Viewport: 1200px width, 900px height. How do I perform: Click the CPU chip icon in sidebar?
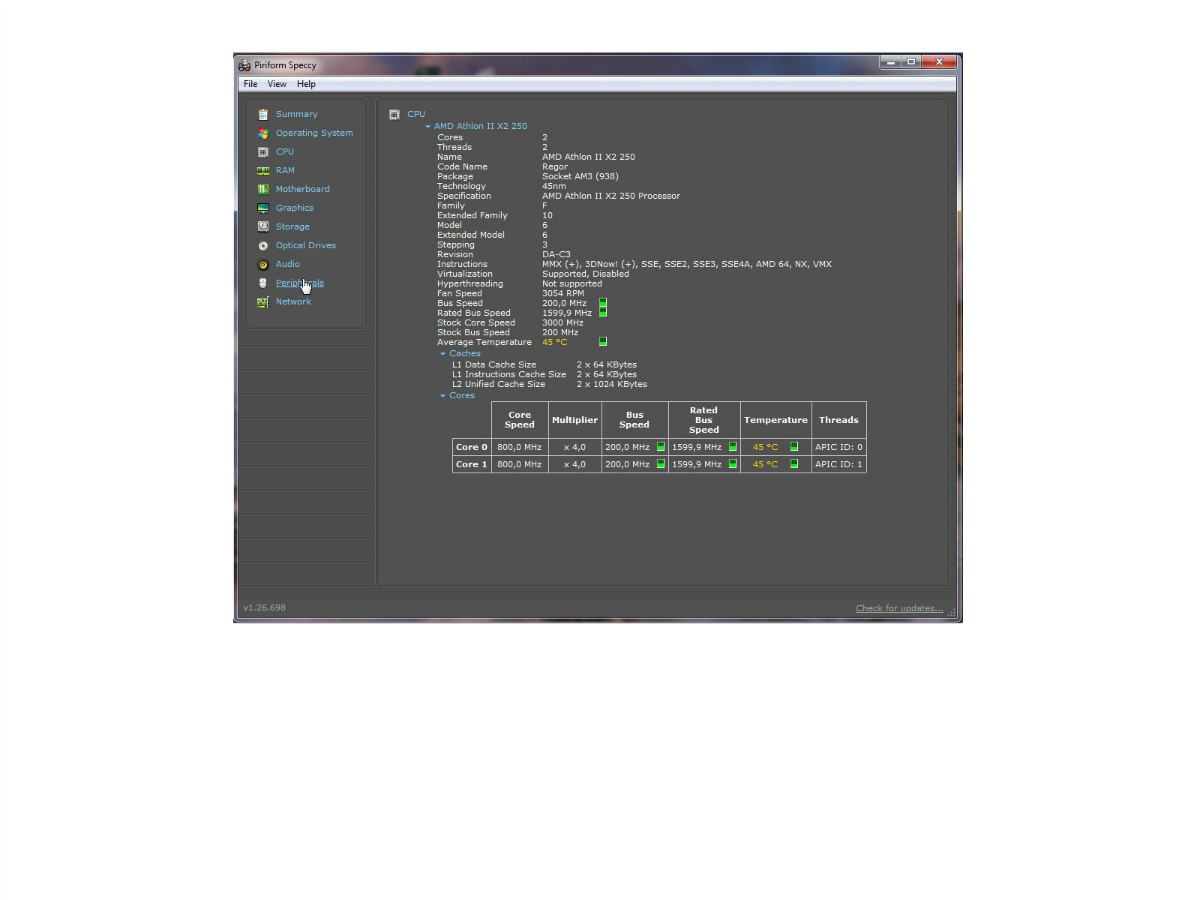coord(263,152)
